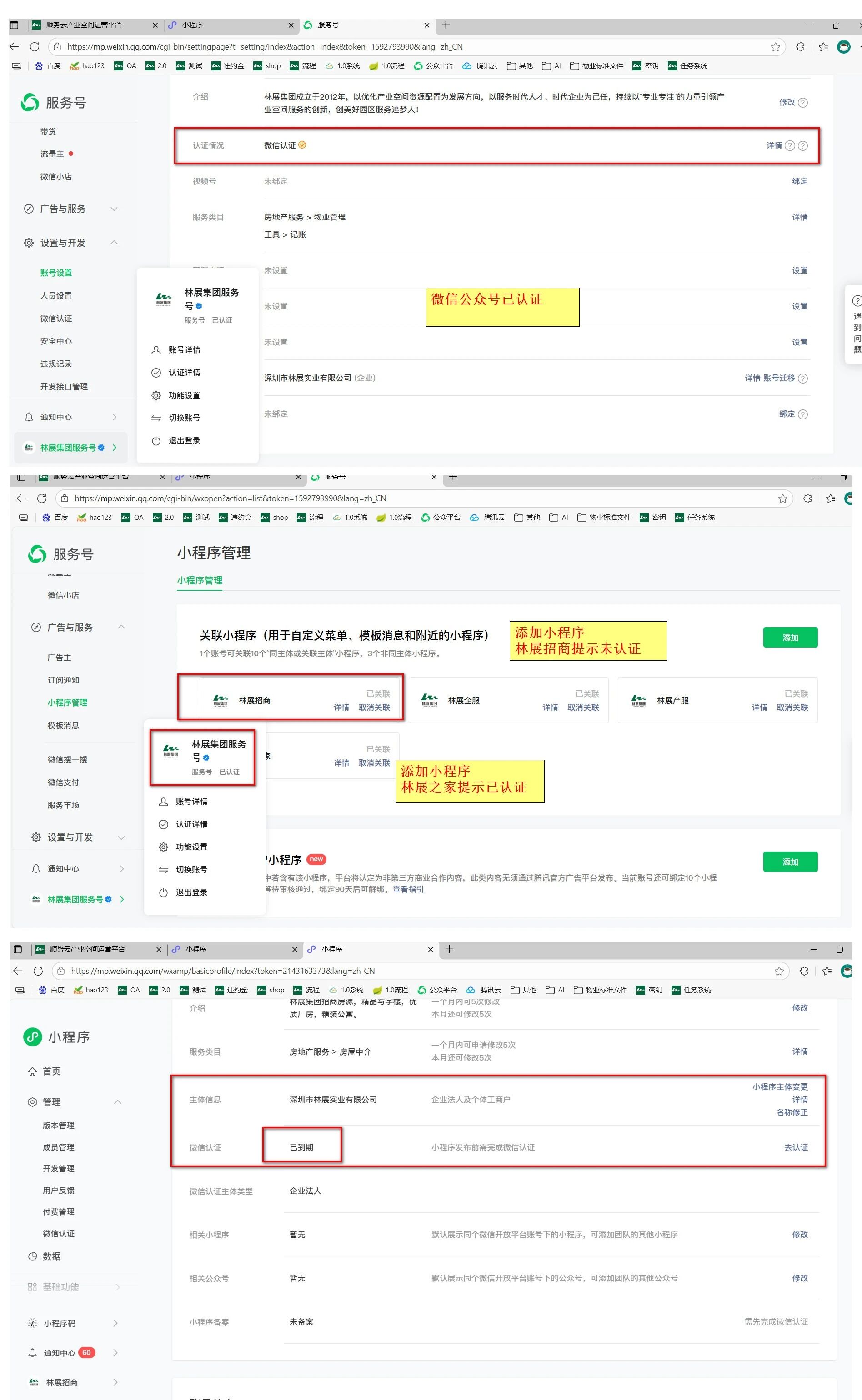Open 详情 on the 林展企服 card
This screenshot has height=1400, width=862.
click(550, 707)
